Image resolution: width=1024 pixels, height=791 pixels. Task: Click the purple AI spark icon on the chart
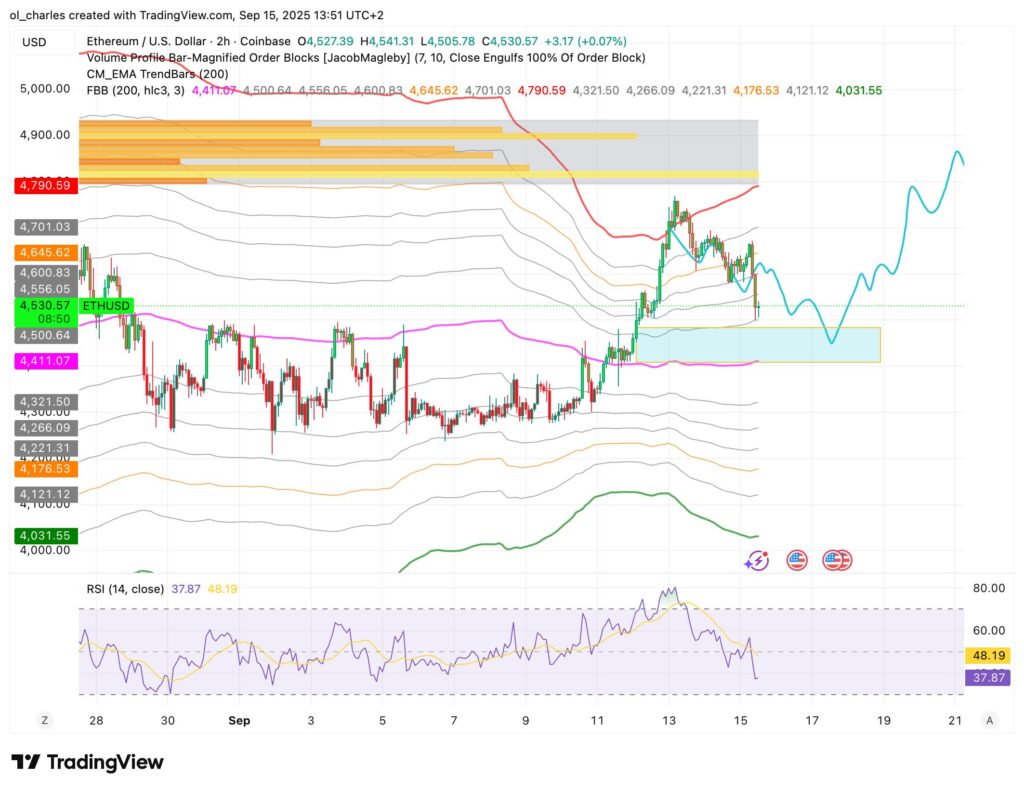click(x=757, y=560)
